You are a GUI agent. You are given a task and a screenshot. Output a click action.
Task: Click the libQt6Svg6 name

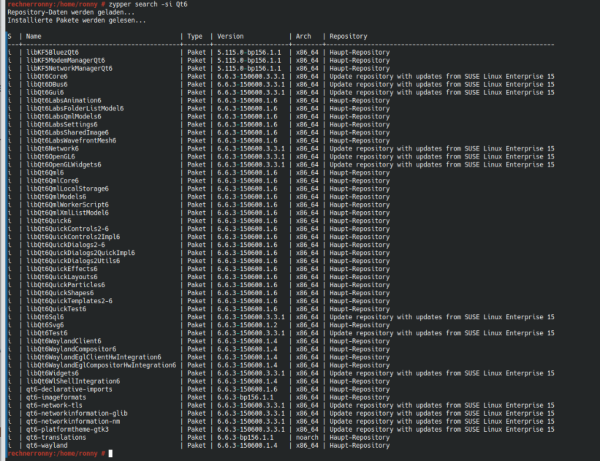[x=45, y=325]
